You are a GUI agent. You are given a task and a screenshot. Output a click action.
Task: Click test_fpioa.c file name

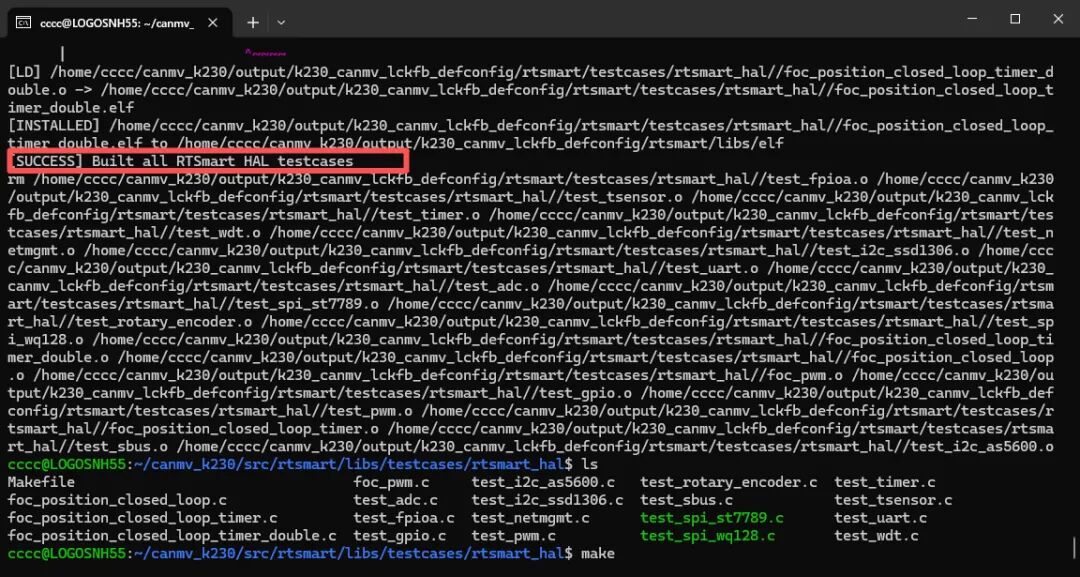[x=404, y=518]
